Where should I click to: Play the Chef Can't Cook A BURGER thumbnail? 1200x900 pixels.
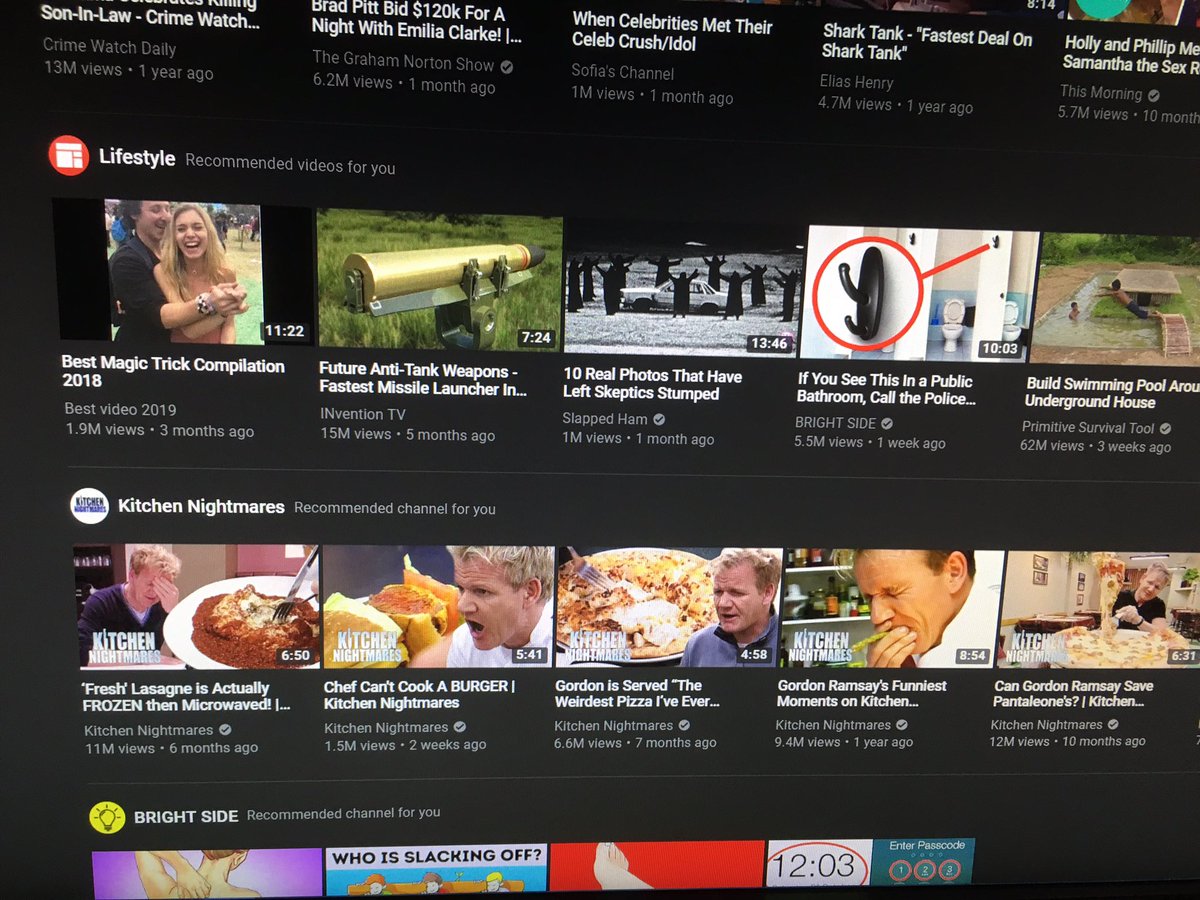pyautogui.click(x=438, y=606)
